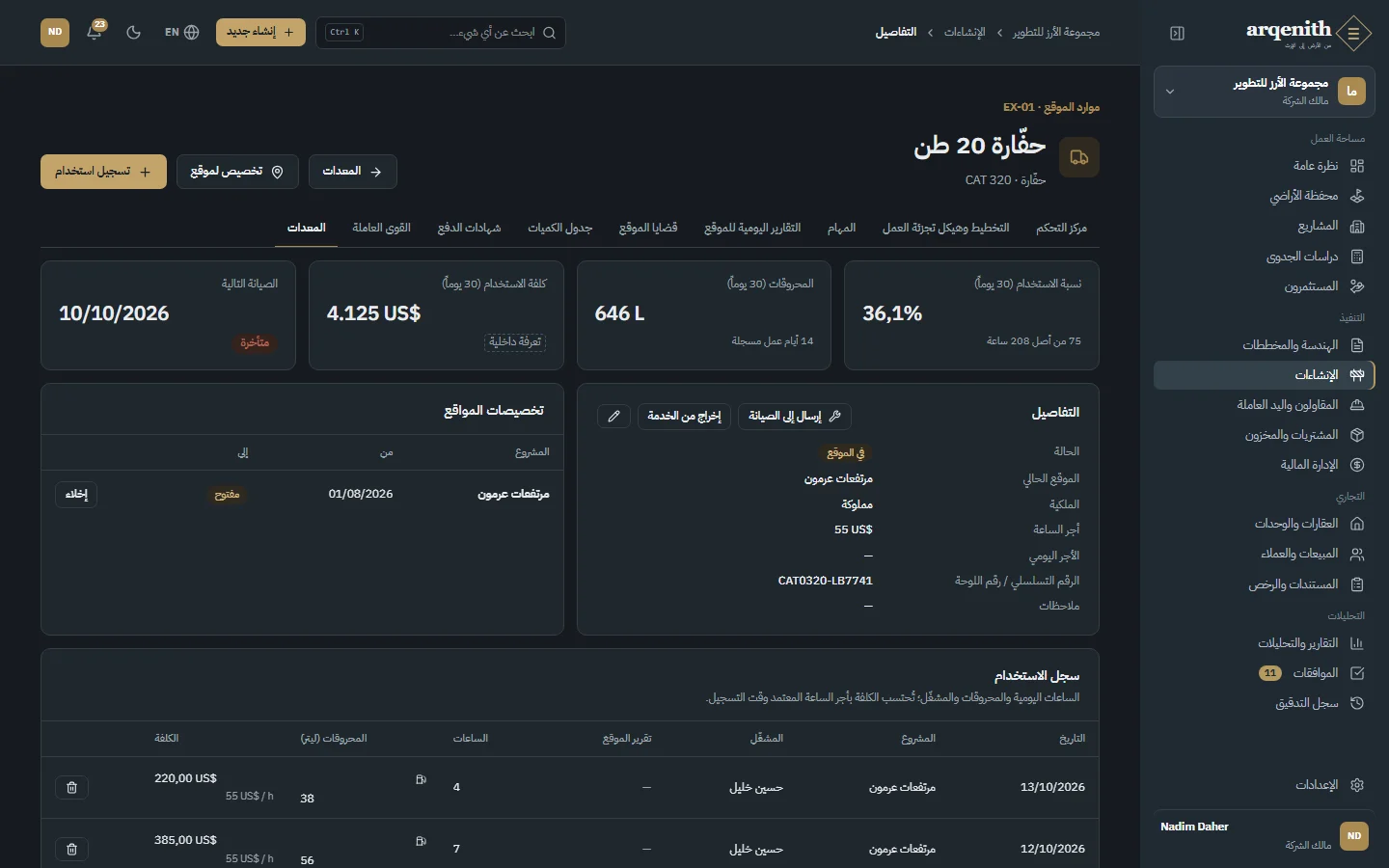The height and width of the screenshot is (868, 1389).
Task: Switch to the التقارير اليومية للموقع tab
Action: pos(752,229)
